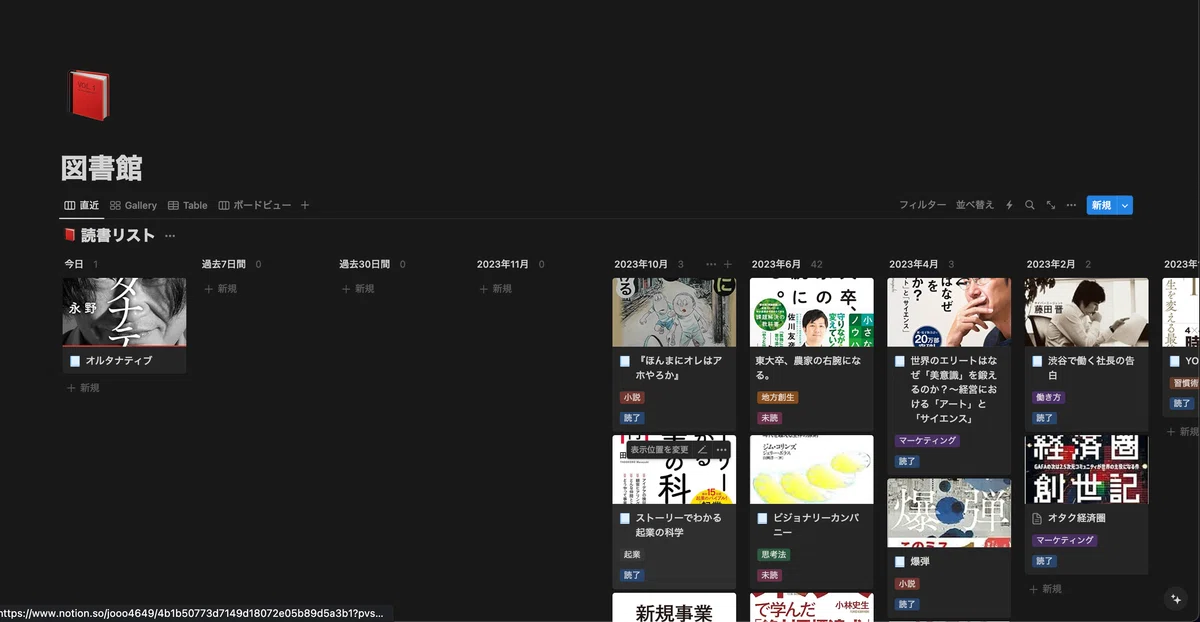Click the 2023年4月 column header
Screen dimensions: 1200x622
tap(914, 264)
